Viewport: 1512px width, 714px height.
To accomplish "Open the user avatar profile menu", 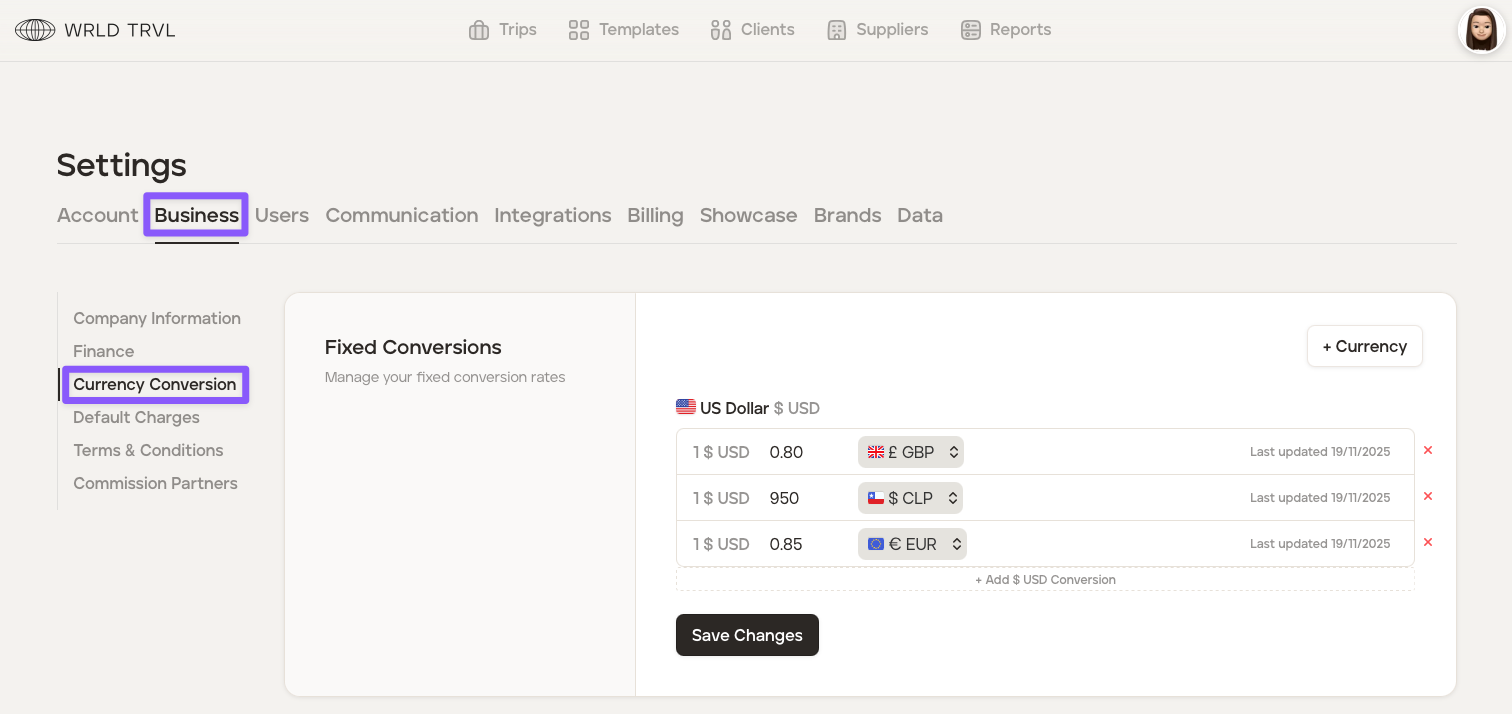I will tap(1481, 30).
